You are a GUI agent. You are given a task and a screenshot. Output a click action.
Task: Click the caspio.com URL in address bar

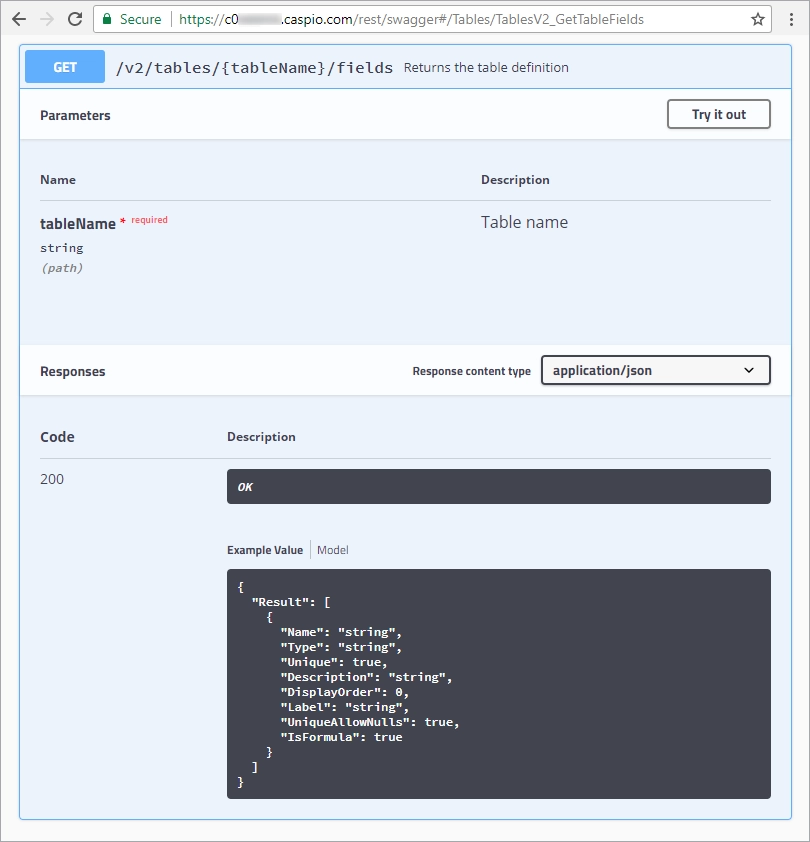click(411, 19)
